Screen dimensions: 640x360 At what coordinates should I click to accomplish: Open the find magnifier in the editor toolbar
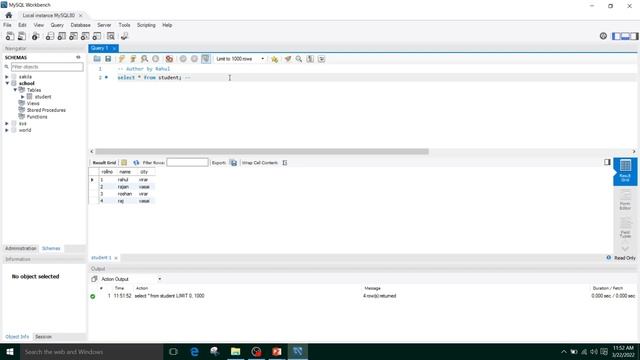tap(299, 59)
